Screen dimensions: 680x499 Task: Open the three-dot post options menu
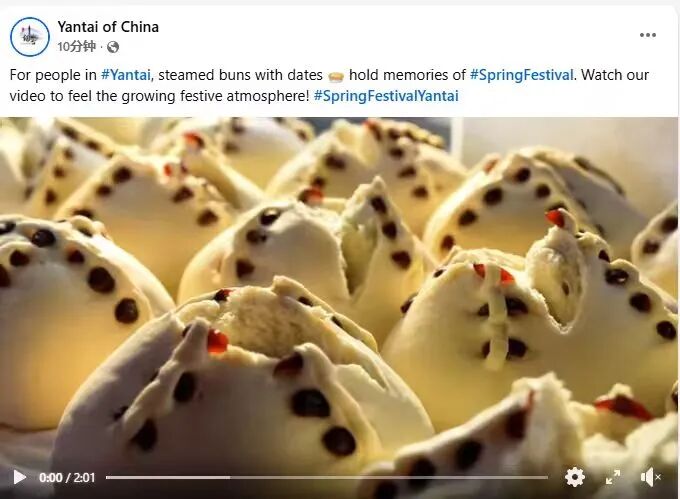[x=647, y=35]
